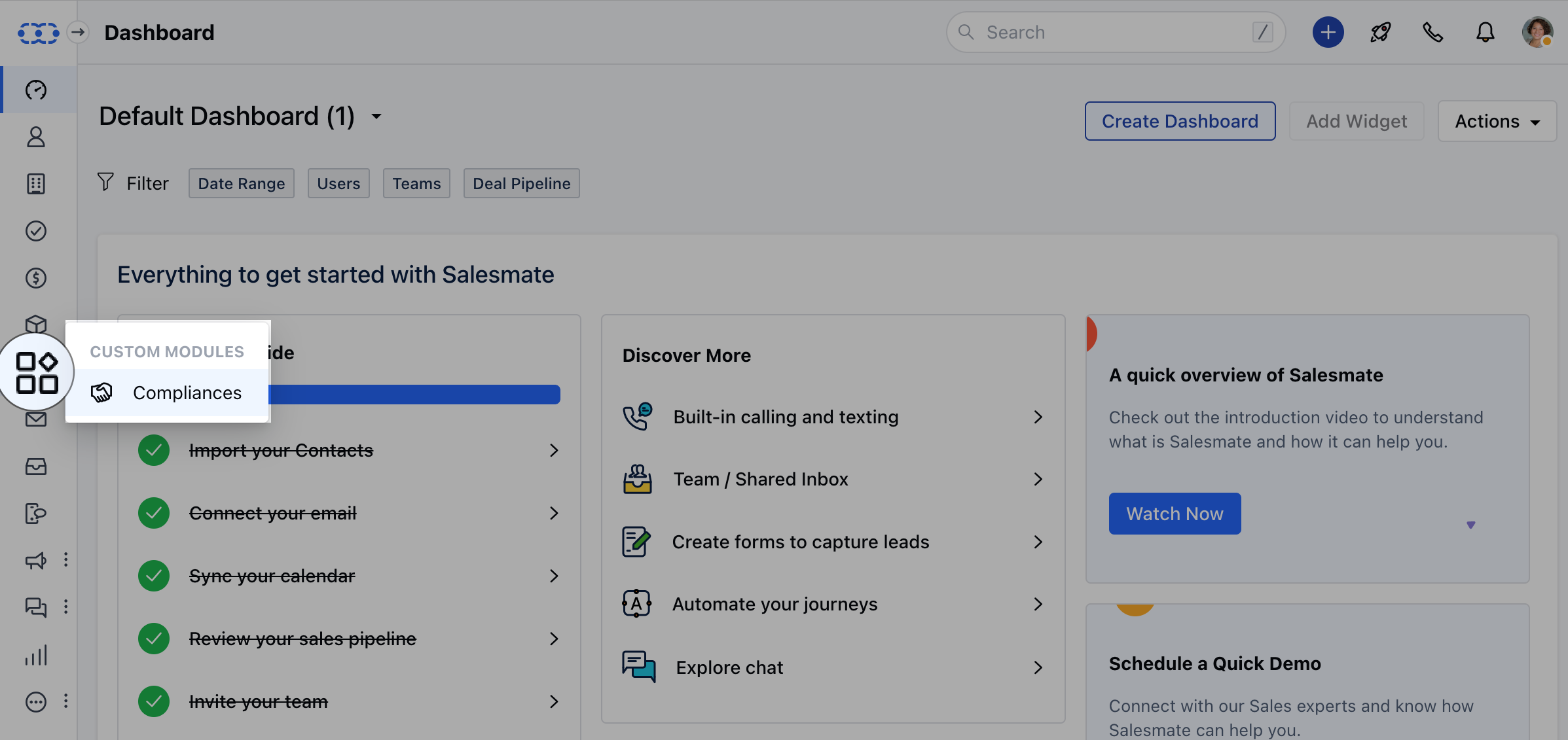Screen dimensions: 1568x740
Task: Click the blue setup progress bar
Action: tap(415, 394)
